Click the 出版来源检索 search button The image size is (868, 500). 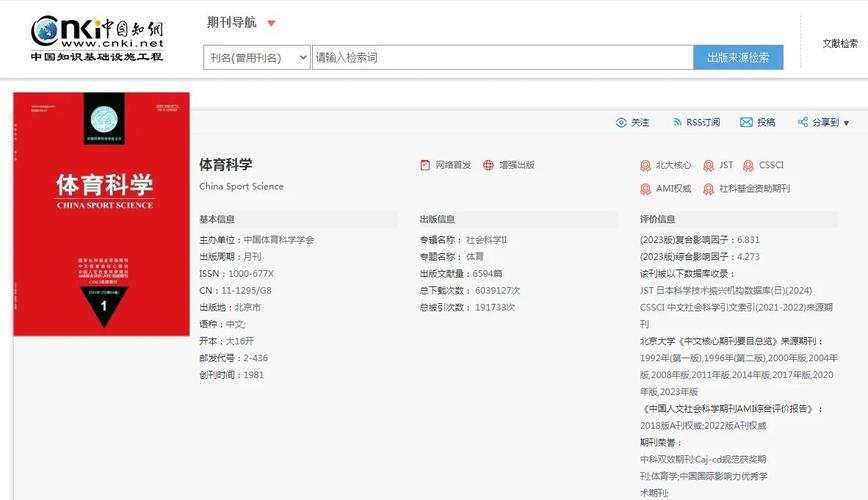[x=738, y=57]
